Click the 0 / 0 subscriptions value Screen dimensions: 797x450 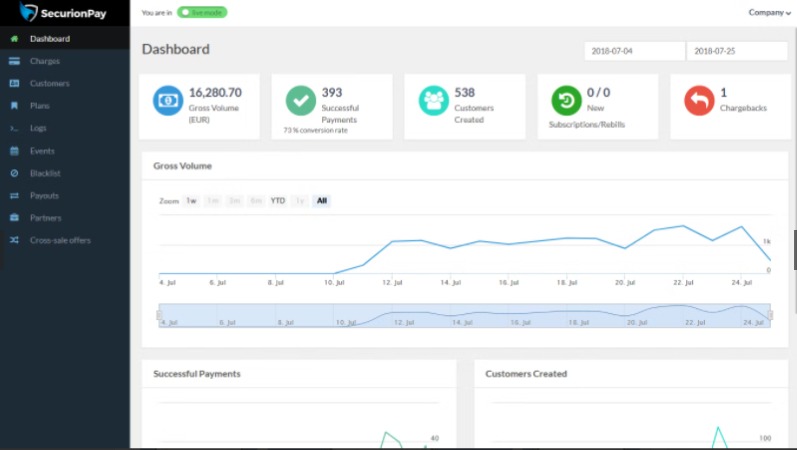tap(598, 93)
